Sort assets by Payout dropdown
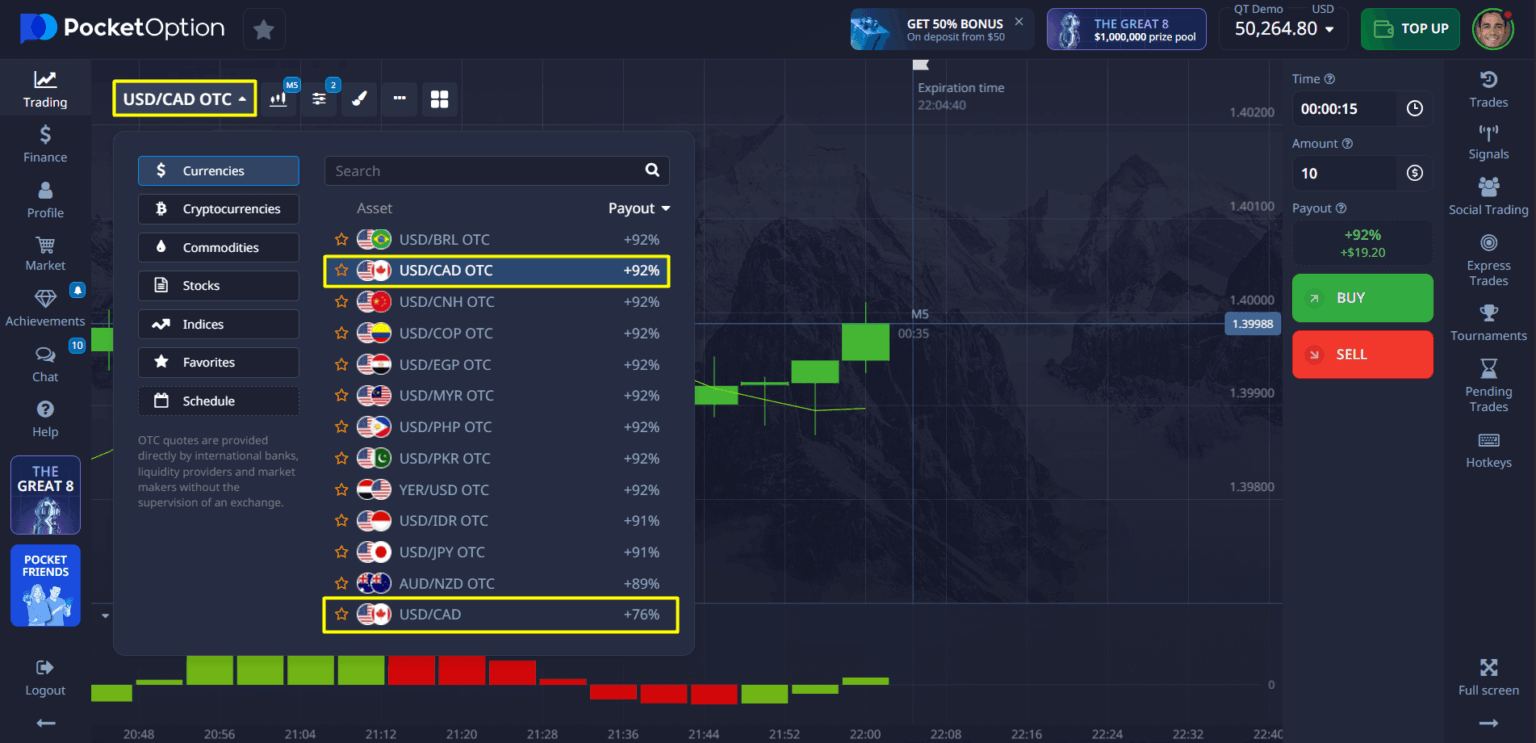Image resolution: width=1536 pixels, height=743 pixels. point(639,208)
